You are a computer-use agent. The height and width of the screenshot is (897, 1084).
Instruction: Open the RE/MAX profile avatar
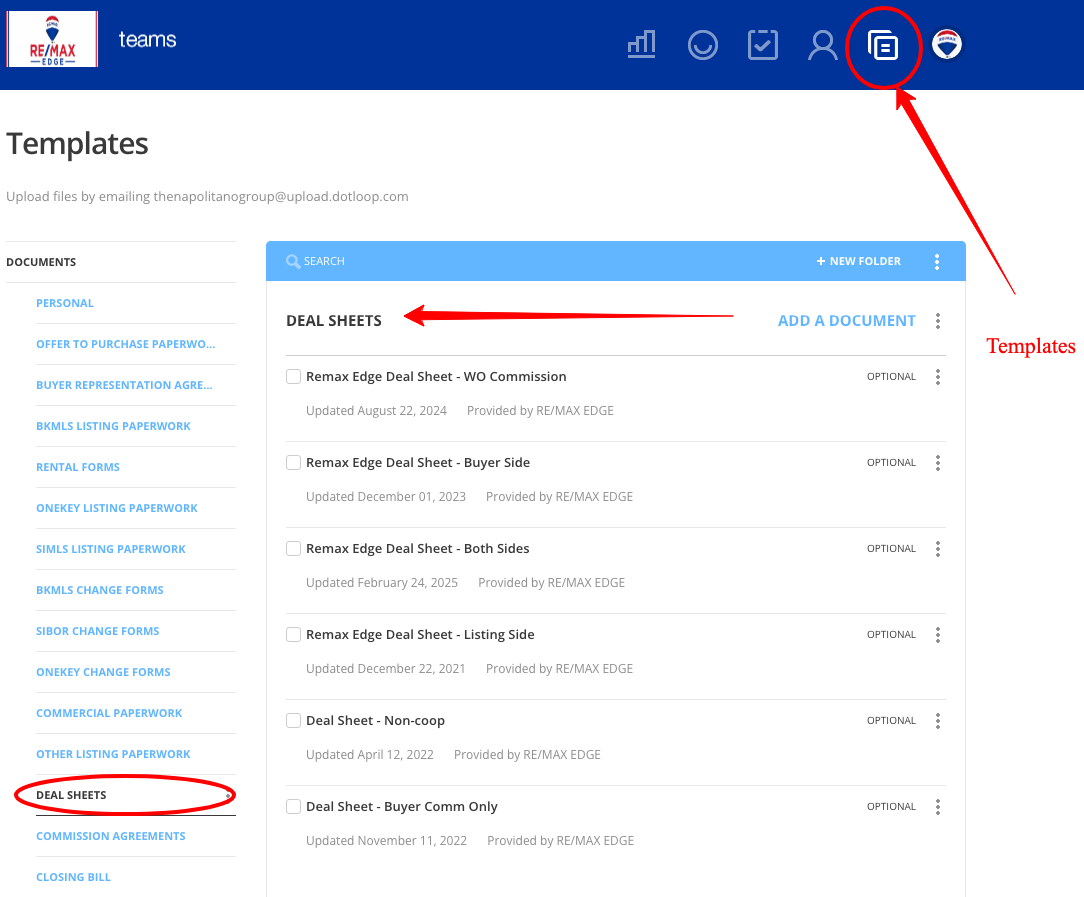[946, 44]
